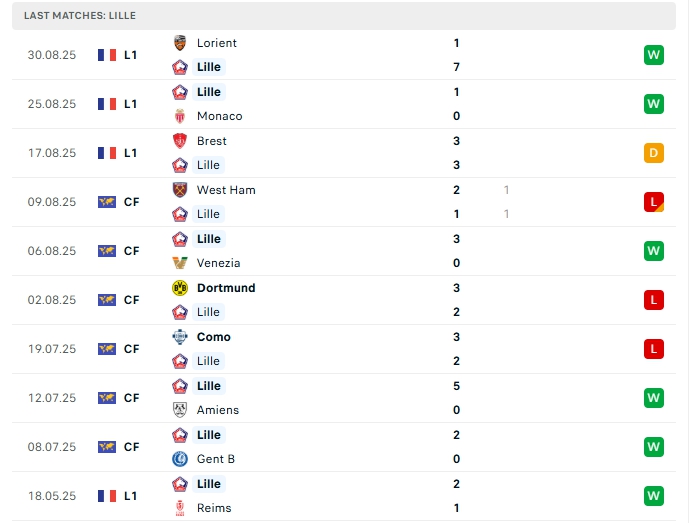Click the Reims team crest icon

tap(180, 508)
